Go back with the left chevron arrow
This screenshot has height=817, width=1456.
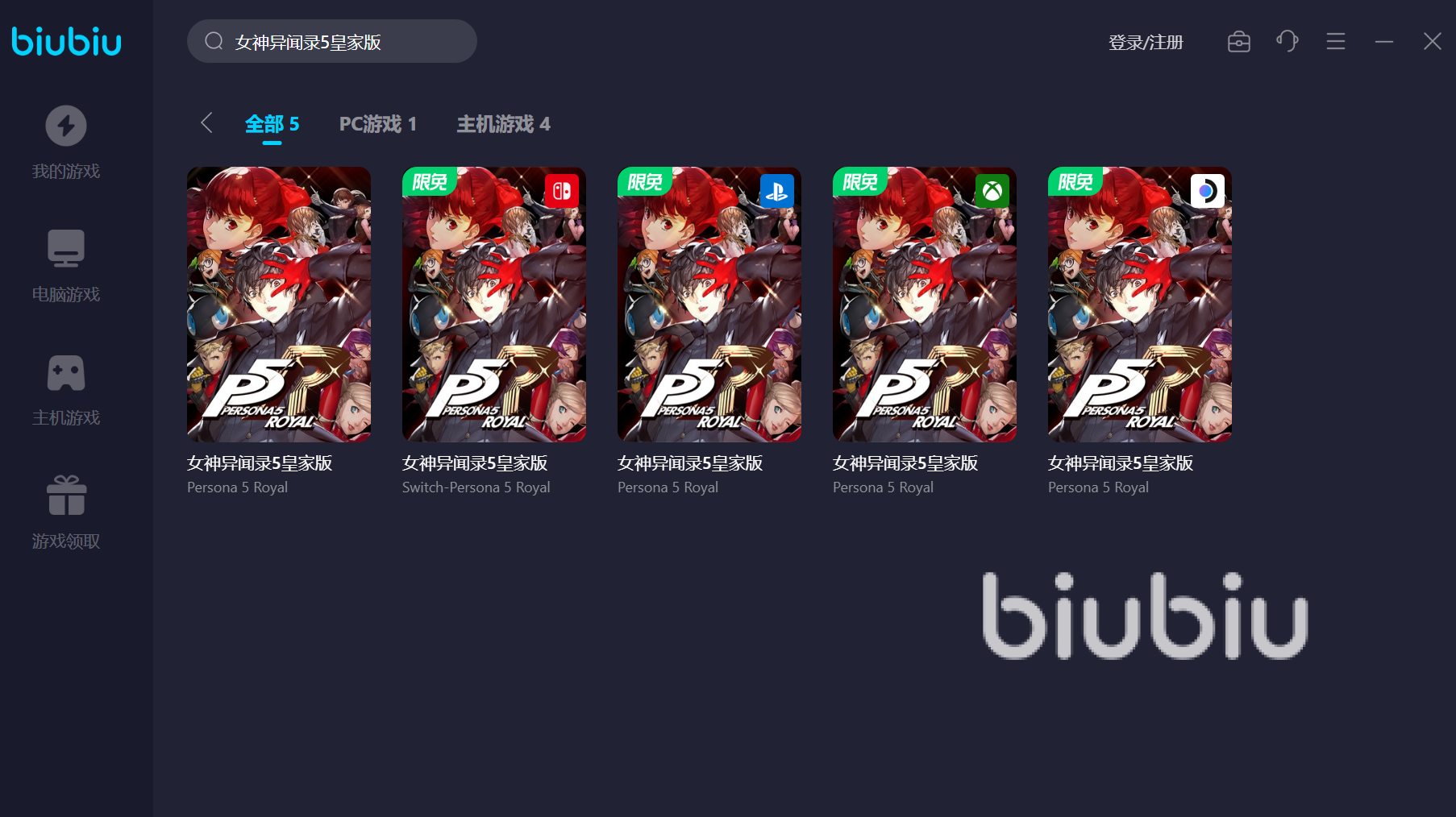coord(206,123)
